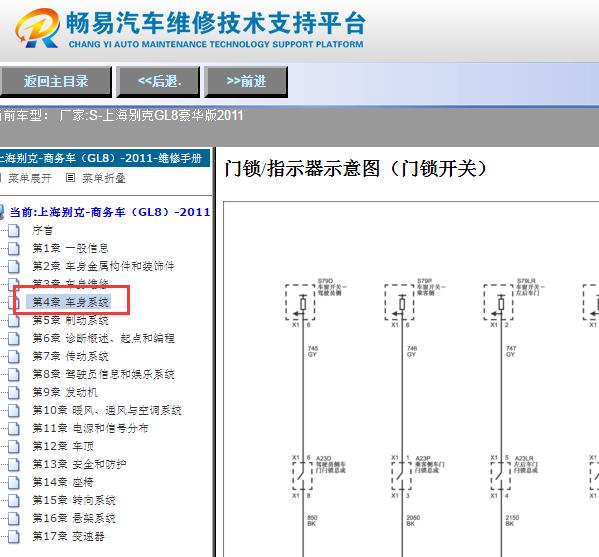Expand the tree via 菜单展开 link
599x557 pixels.
[30, 178]
